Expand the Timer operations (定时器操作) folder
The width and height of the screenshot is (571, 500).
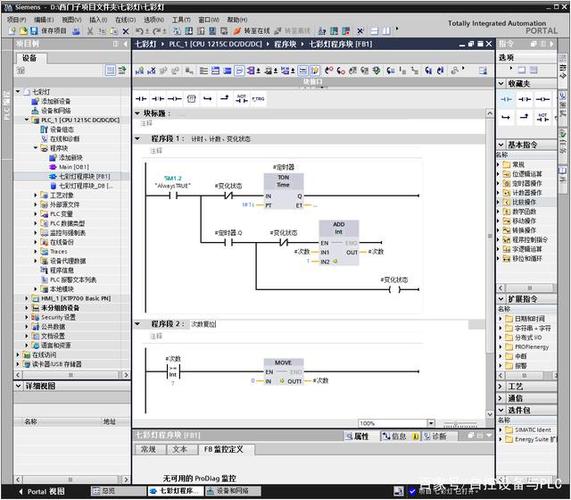pyautogui.click(x=499, y=183)
